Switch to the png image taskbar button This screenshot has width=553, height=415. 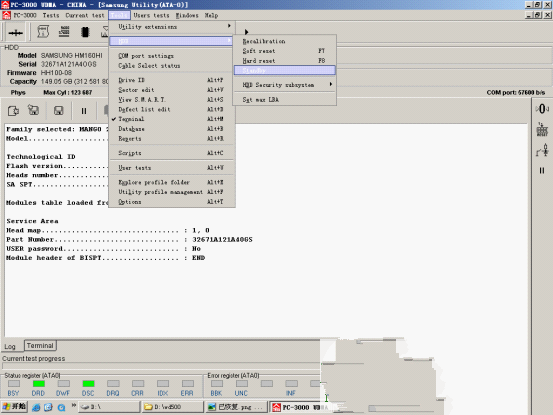coord(237,407)
